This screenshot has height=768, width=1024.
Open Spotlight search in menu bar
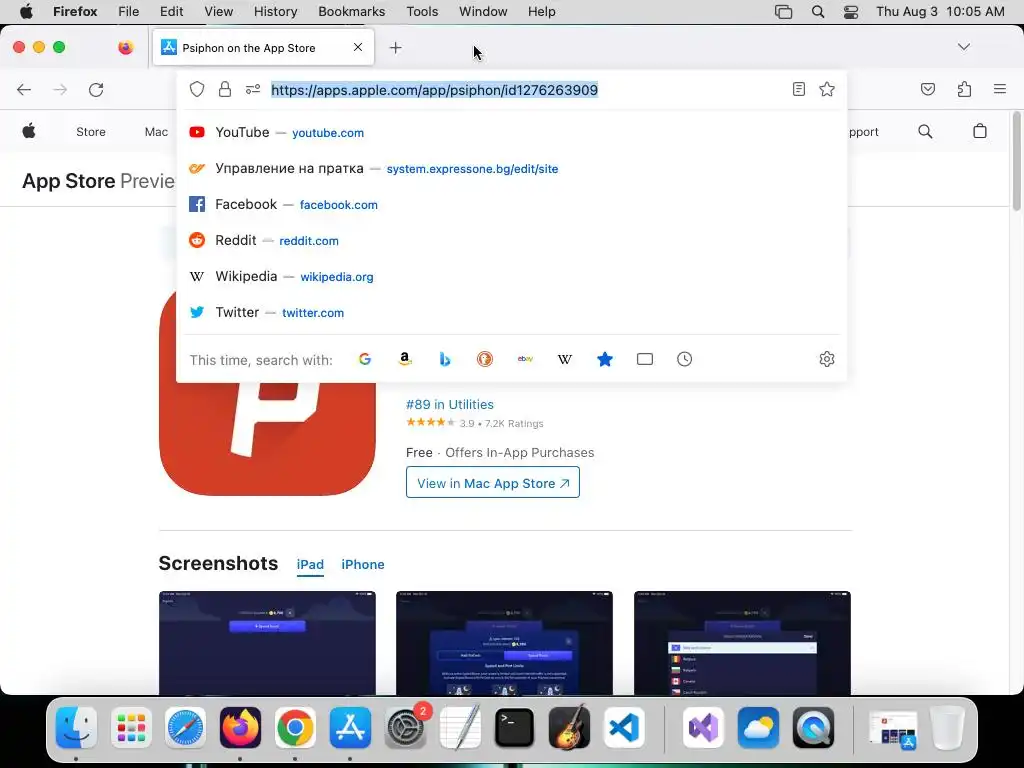point(818,12)
